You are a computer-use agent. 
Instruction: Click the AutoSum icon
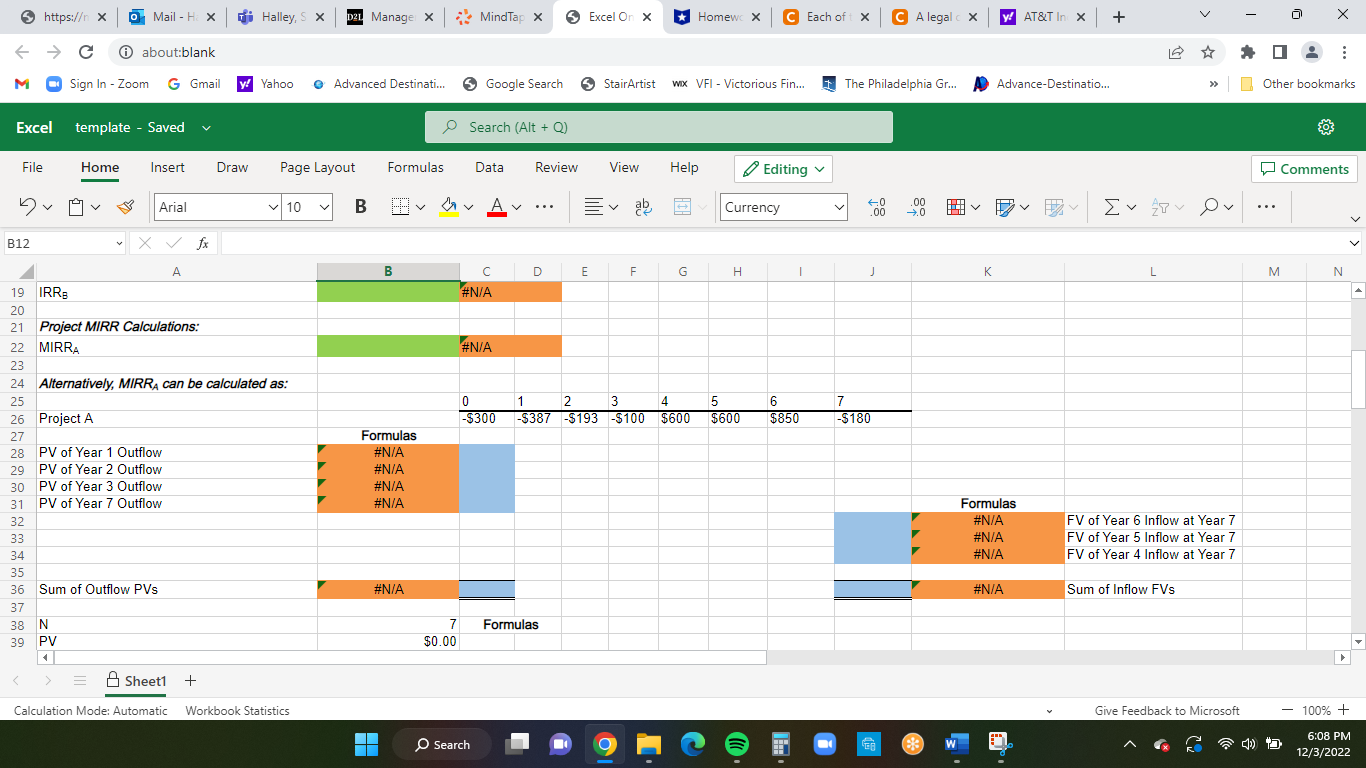[x=1113, y=207]
